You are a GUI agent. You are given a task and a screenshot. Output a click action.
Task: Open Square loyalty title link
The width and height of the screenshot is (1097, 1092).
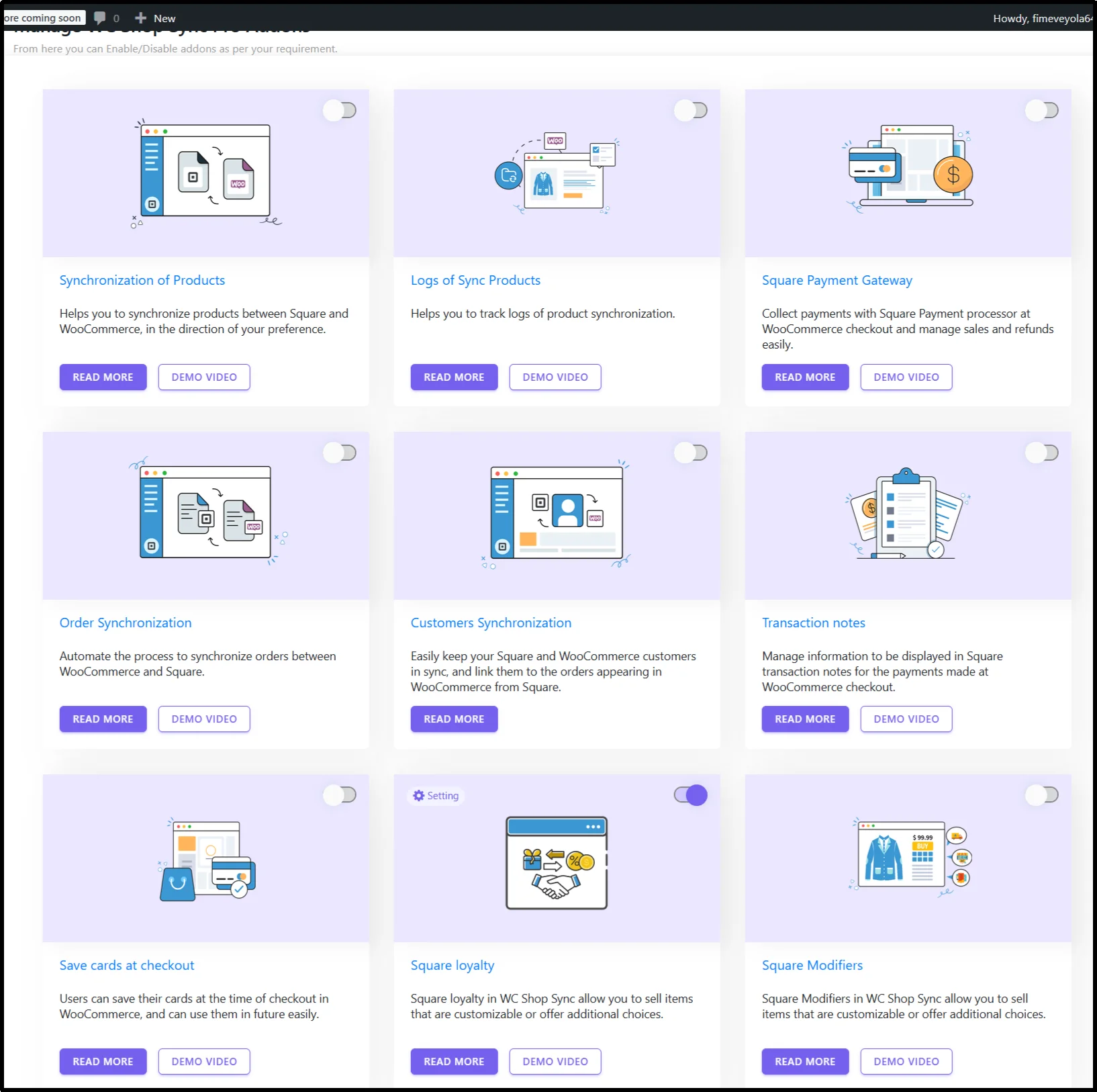(452, 965)
